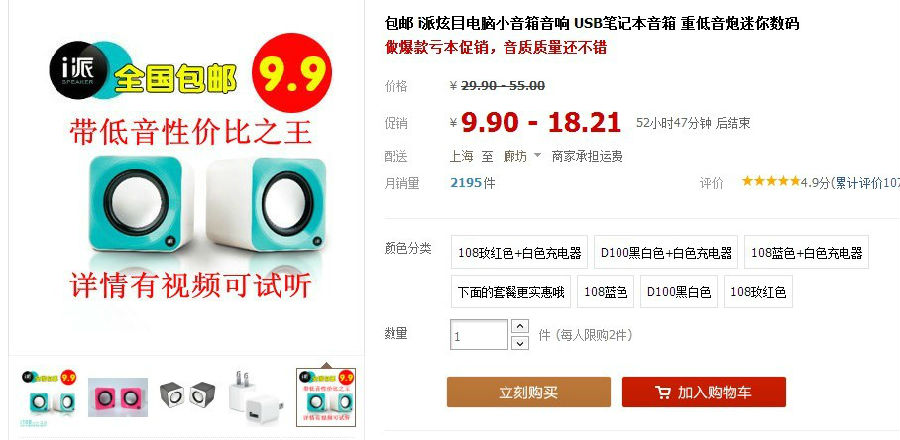Open the 廊坊 delivery destination dropdown
This screenshot has width=900, height=440.
tap(522, 156)
